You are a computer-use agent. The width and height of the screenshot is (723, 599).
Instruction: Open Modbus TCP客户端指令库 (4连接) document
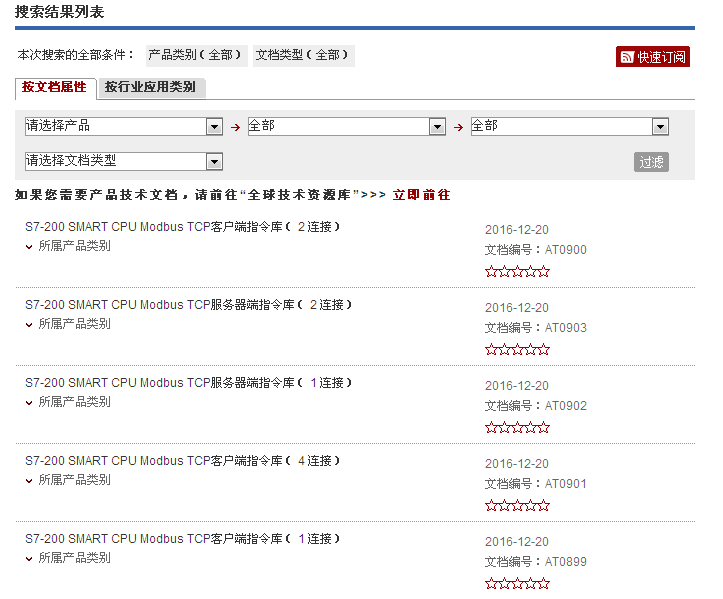182,461
